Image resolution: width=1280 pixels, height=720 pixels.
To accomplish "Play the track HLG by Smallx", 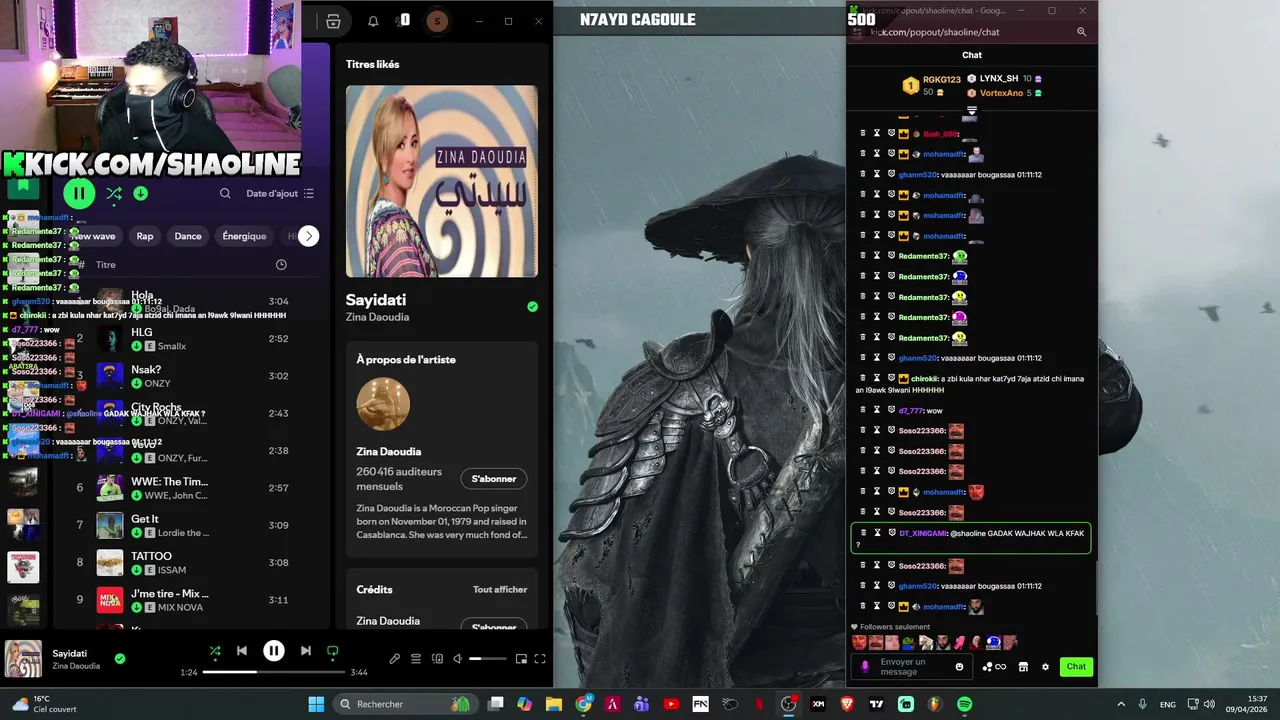I will click(x=185, y=339).
